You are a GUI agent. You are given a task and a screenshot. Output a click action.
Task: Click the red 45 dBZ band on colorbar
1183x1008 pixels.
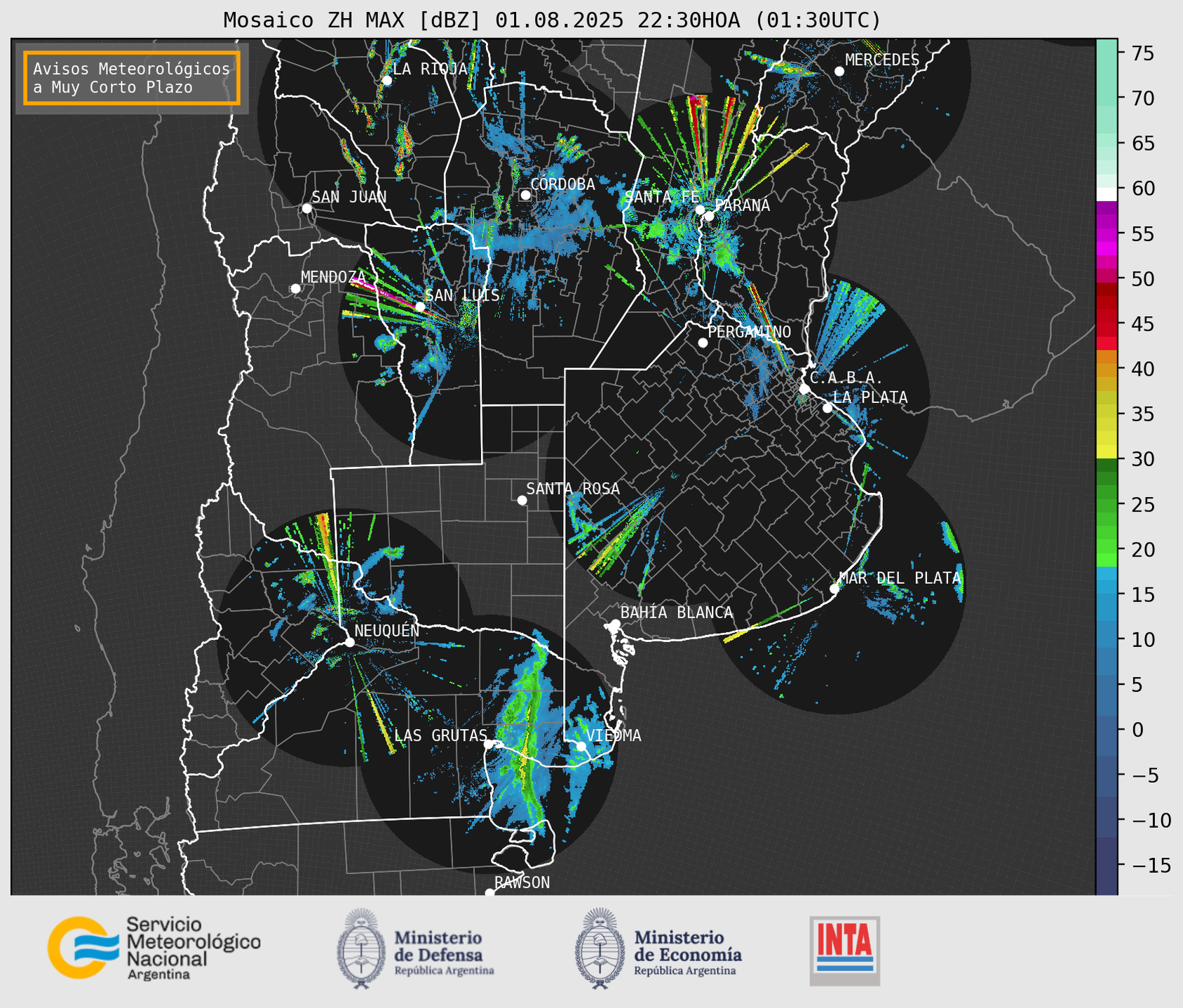click(1106, 324)
